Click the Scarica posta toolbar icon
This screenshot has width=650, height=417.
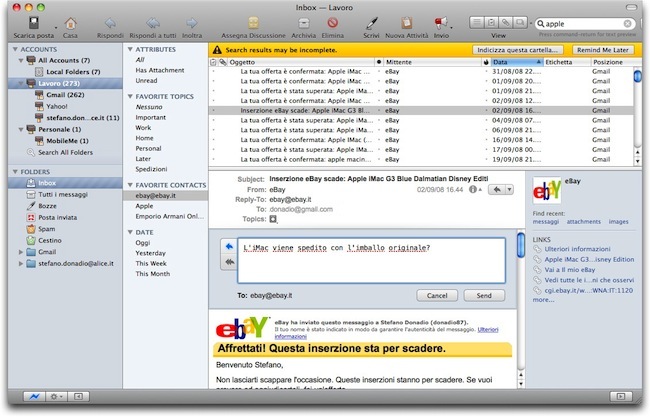coord(34,23)
